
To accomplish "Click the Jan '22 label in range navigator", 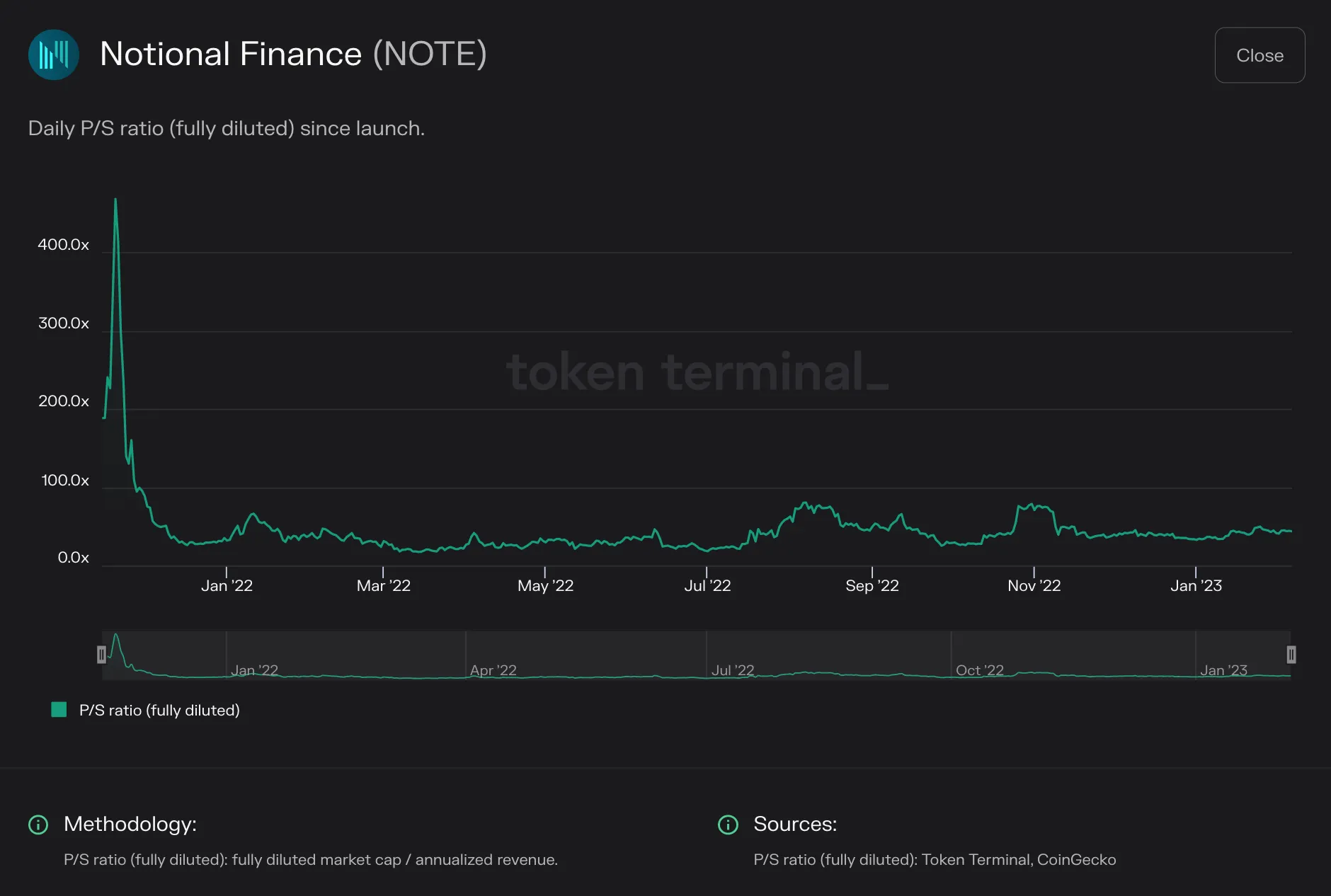I will pyautogui.click(x=254, y=670).
